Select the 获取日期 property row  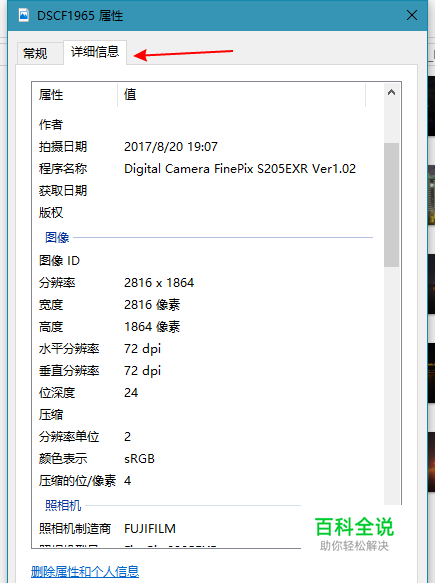[x=63, y=191]
